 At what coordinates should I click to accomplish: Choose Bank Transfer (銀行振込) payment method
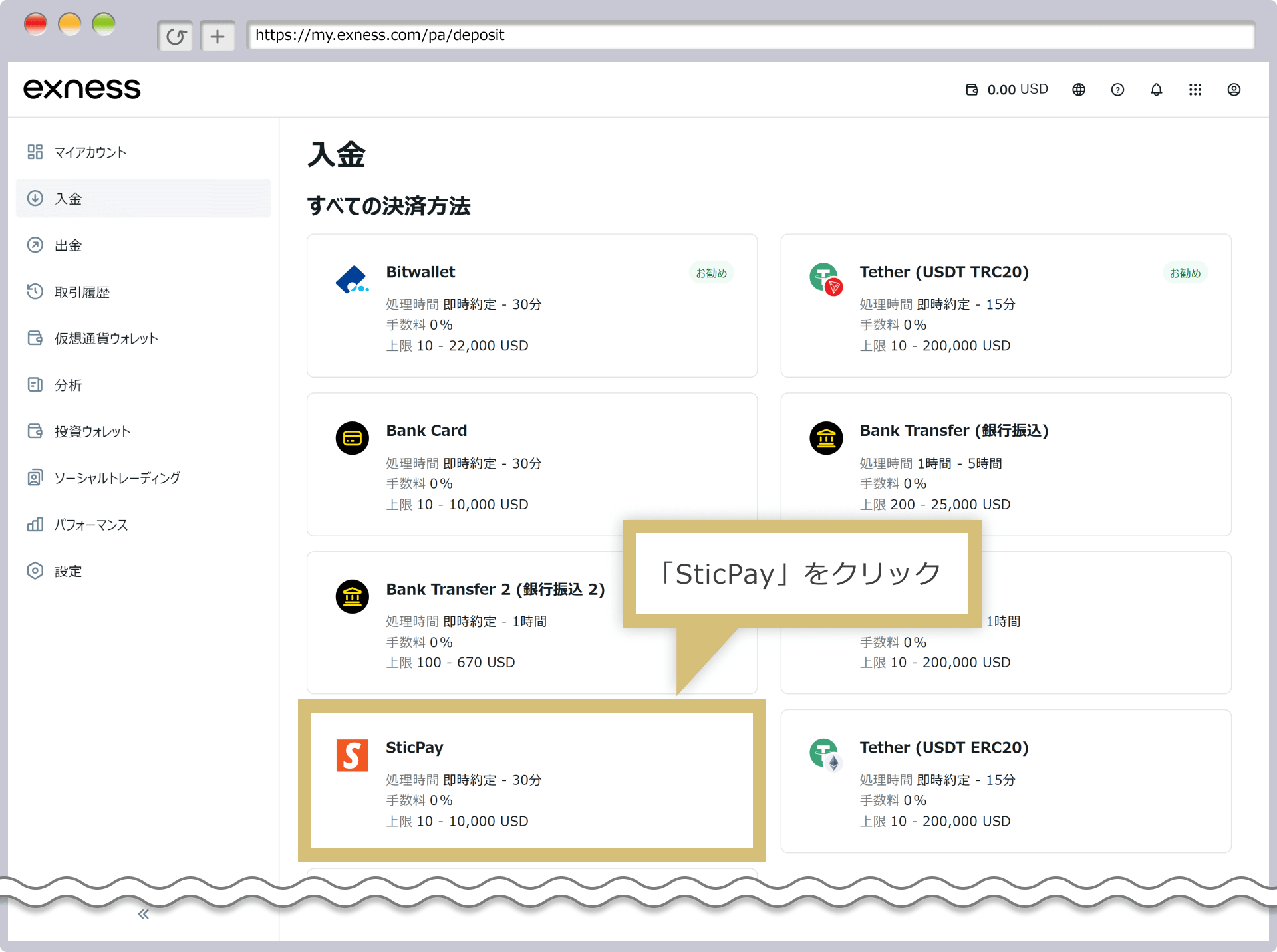click(x=1006, y=465)
